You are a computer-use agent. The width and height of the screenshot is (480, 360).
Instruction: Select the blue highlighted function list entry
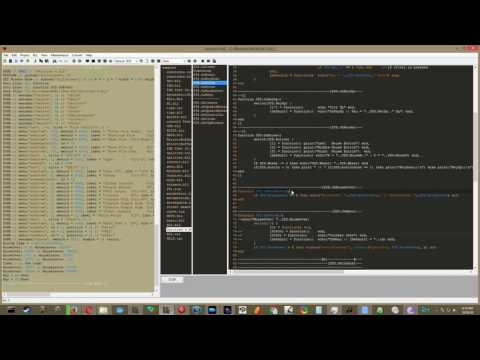(210, 82)
